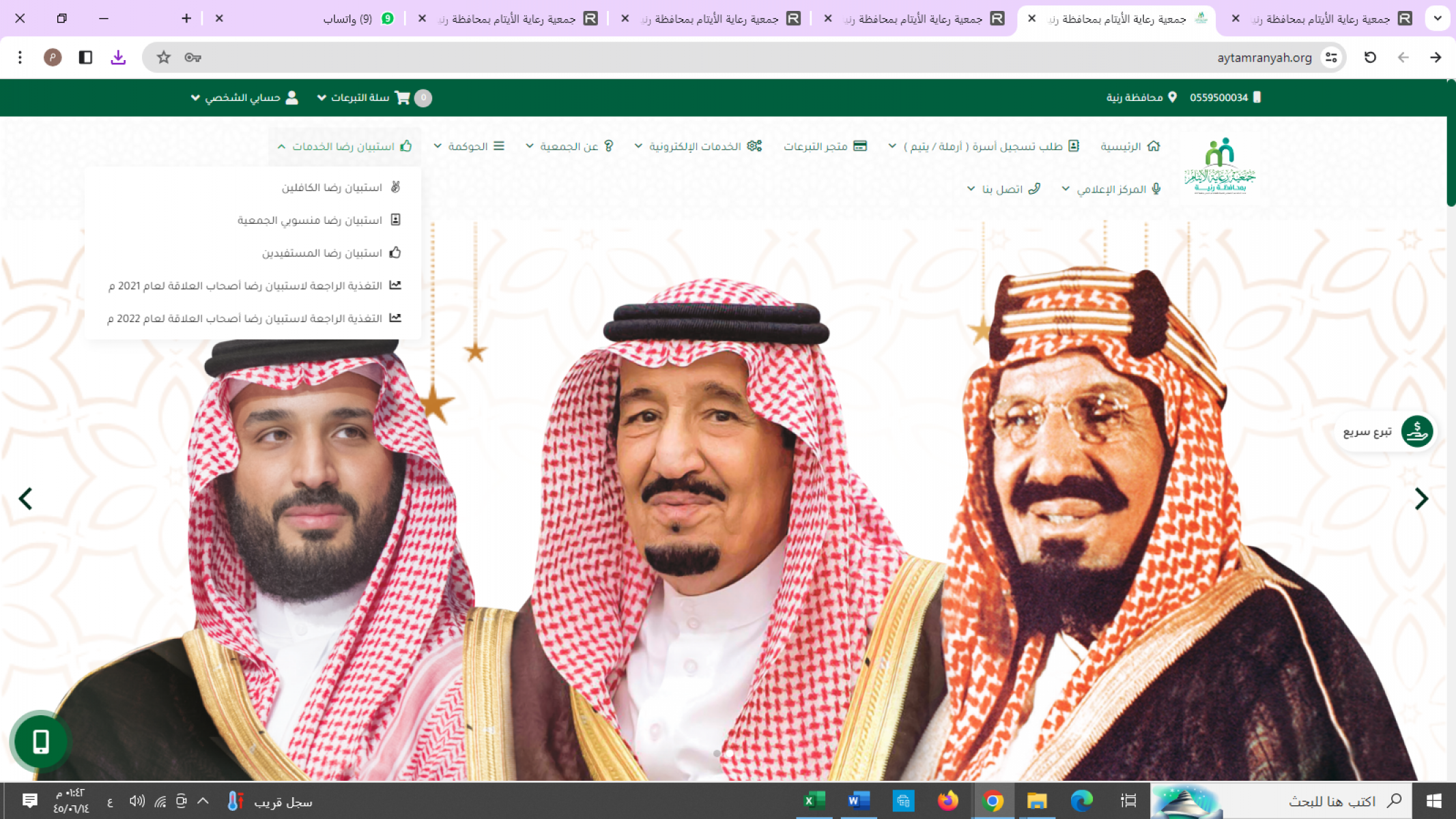
Task: Select استبيان رضا المستفيدين menu entry
Action: coord(322,253)
